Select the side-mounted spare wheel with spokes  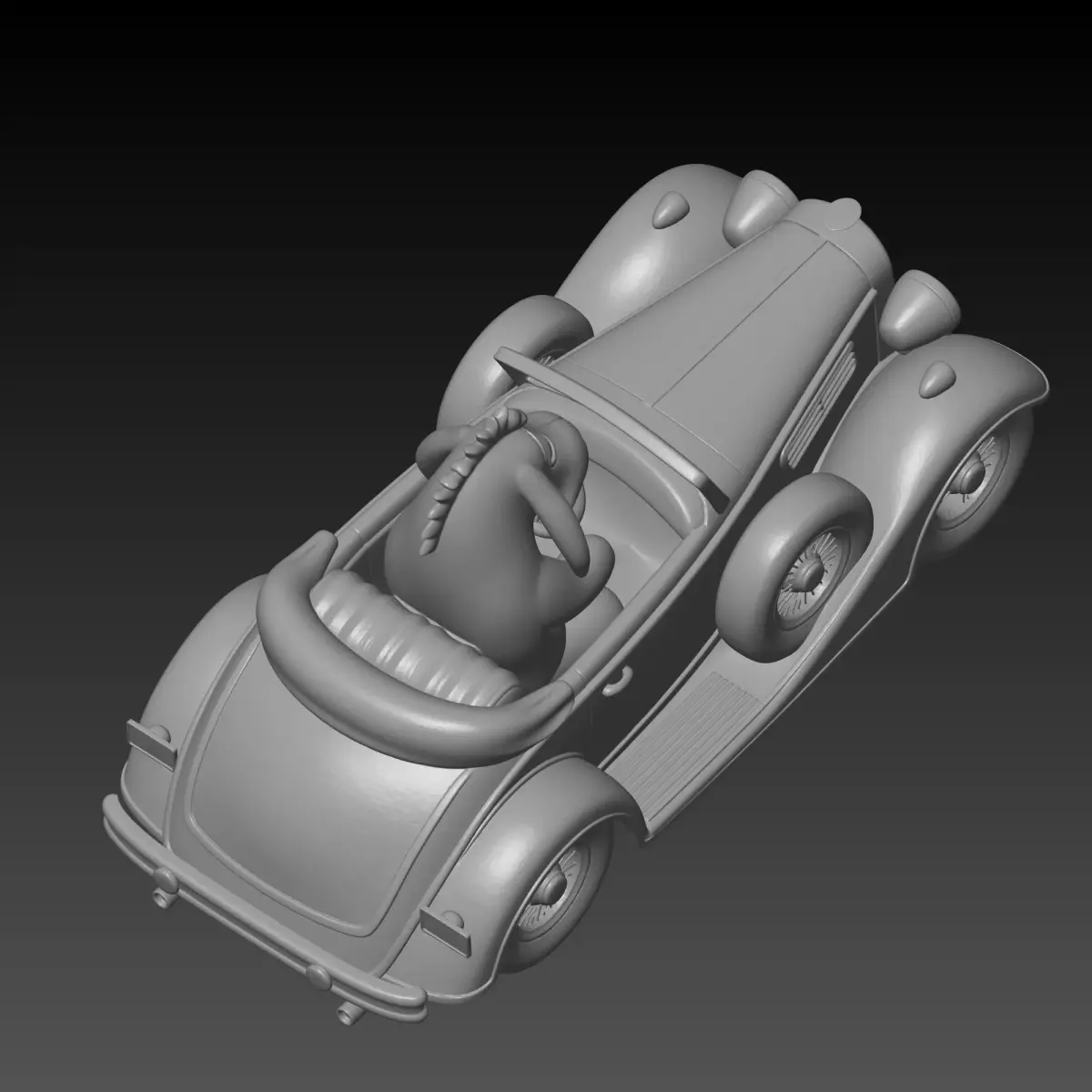click(794, 568)
